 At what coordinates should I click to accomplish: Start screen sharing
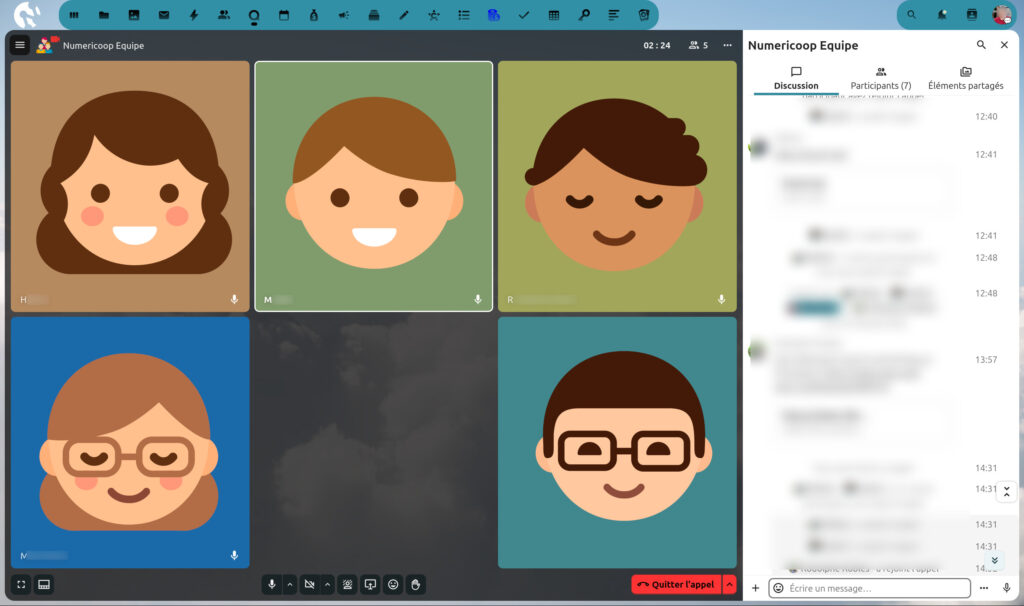click(370, 584)
